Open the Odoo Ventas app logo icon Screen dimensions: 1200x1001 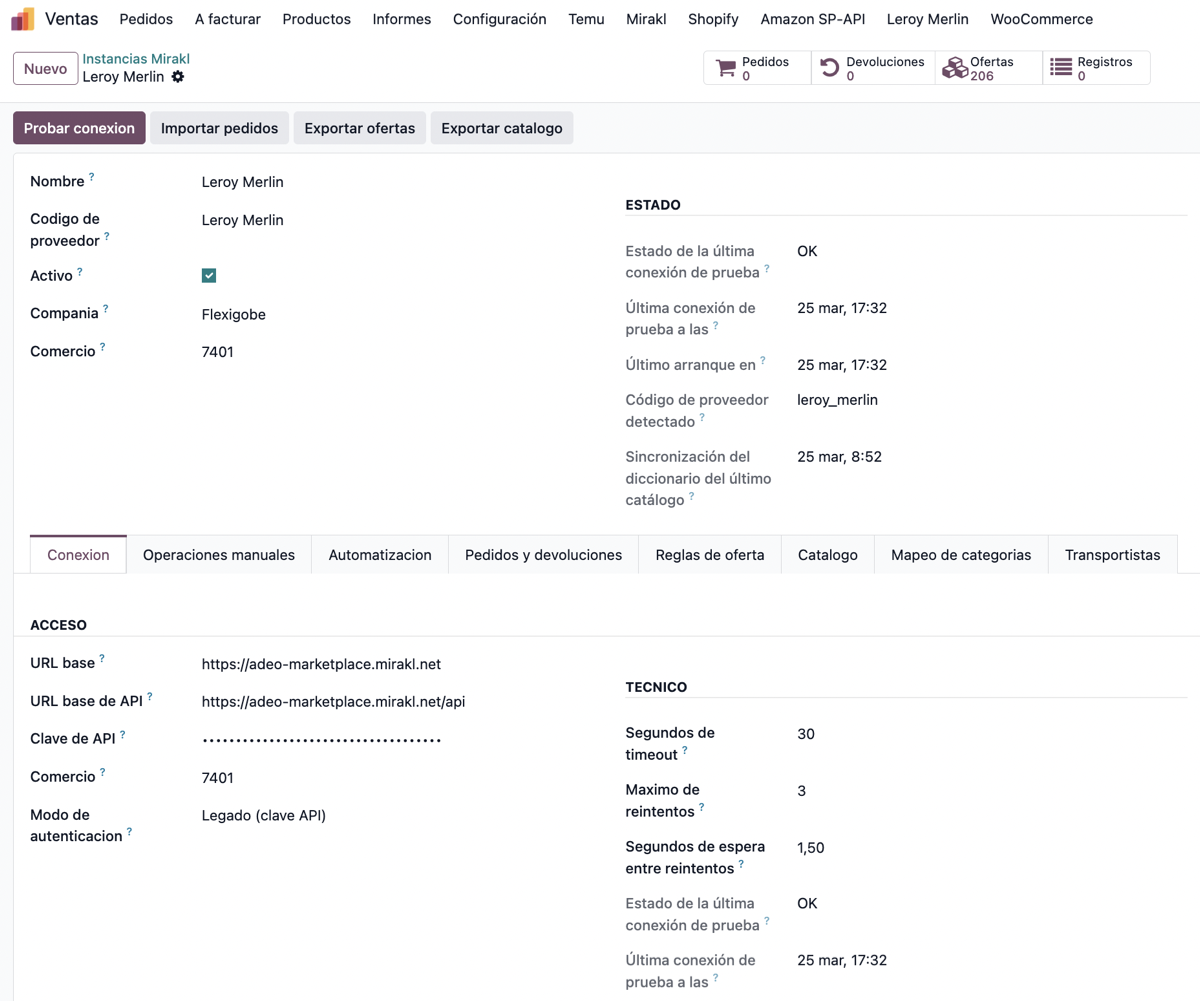pos(23,19)
